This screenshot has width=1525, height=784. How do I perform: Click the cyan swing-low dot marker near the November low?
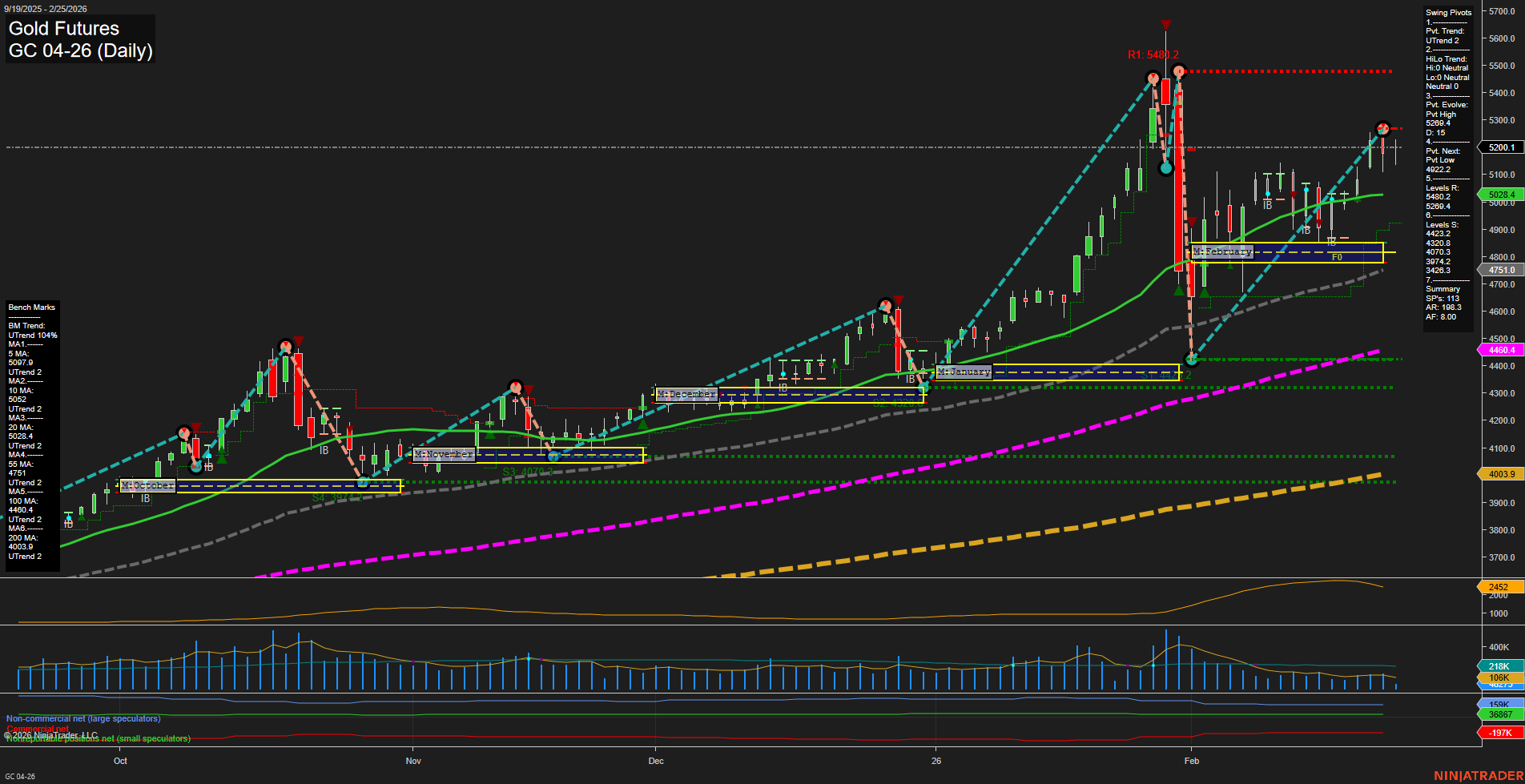553,456
